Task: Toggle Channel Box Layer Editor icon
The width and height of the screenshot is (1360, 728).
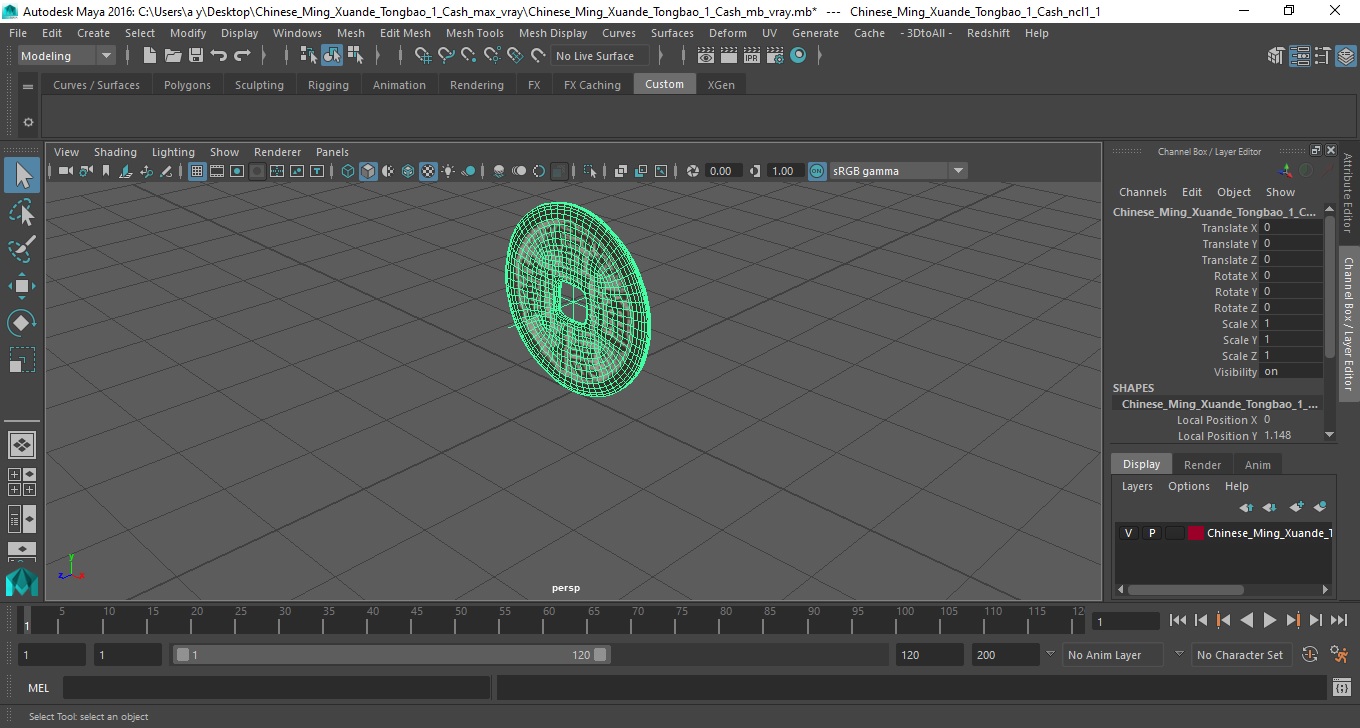Action: coord(1345,56)
